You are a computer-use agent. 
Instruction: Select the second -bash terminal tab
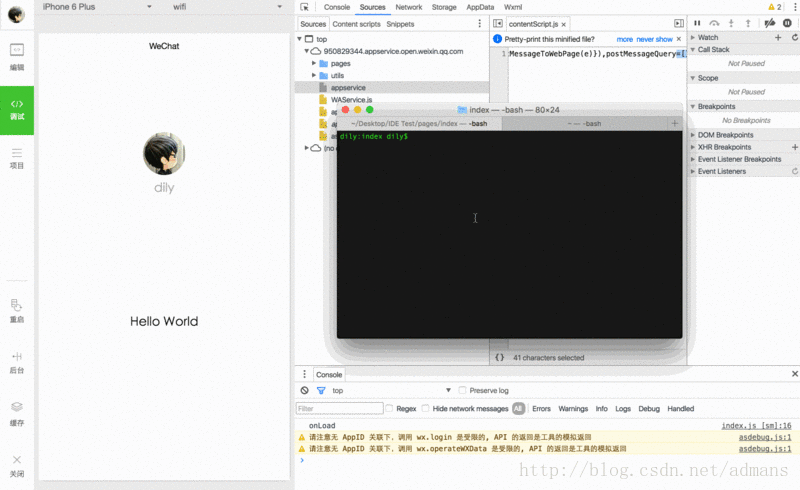coord(584,124)
